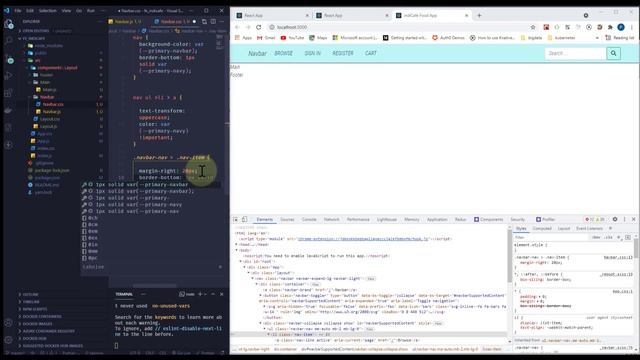Open the Manage gear in VS Code
Screen dimensions: 640x360
click(9, 340)
